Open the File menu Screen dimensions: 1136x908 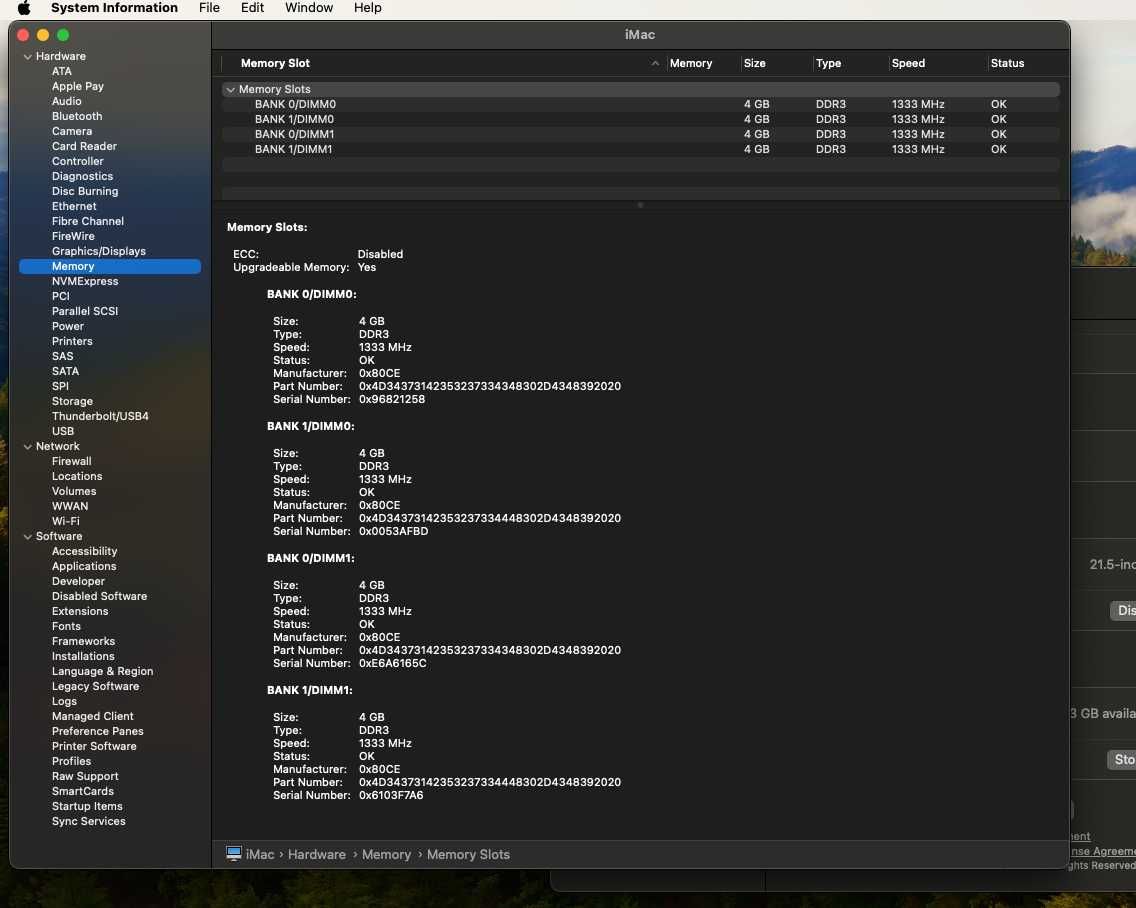point(209,8)
